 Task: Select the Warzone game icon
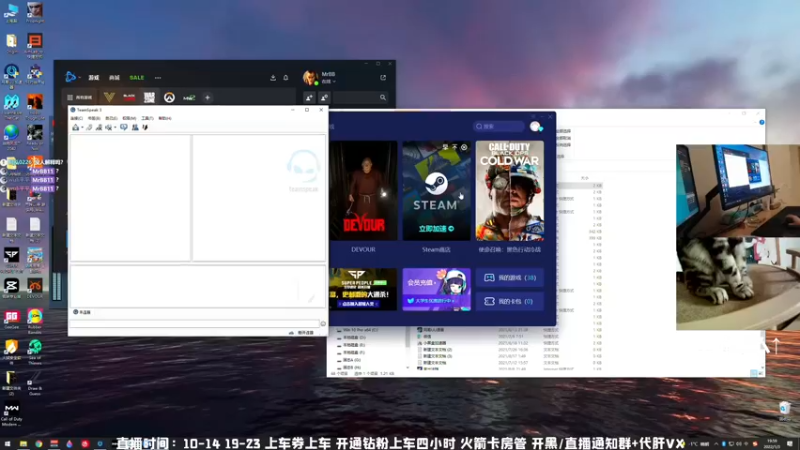tap(149, 97)
